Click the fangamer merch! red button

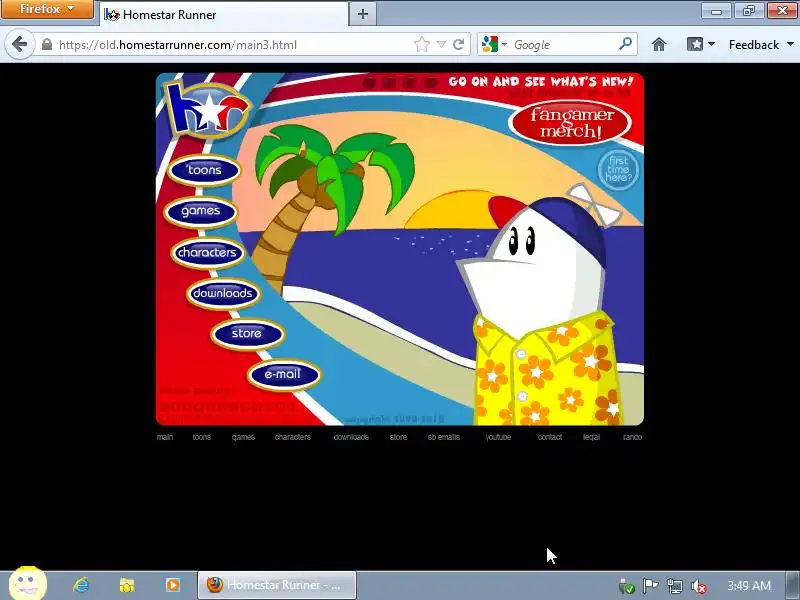coord(570,123)
